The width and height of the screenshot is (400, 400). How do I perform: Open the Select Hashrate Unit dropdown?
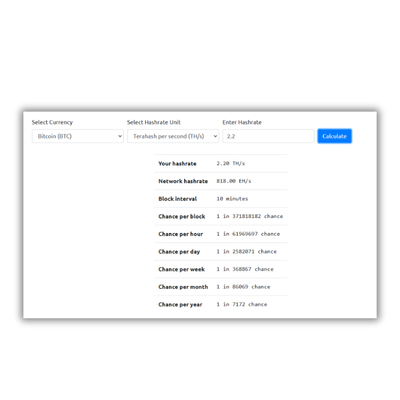[173, 136]
